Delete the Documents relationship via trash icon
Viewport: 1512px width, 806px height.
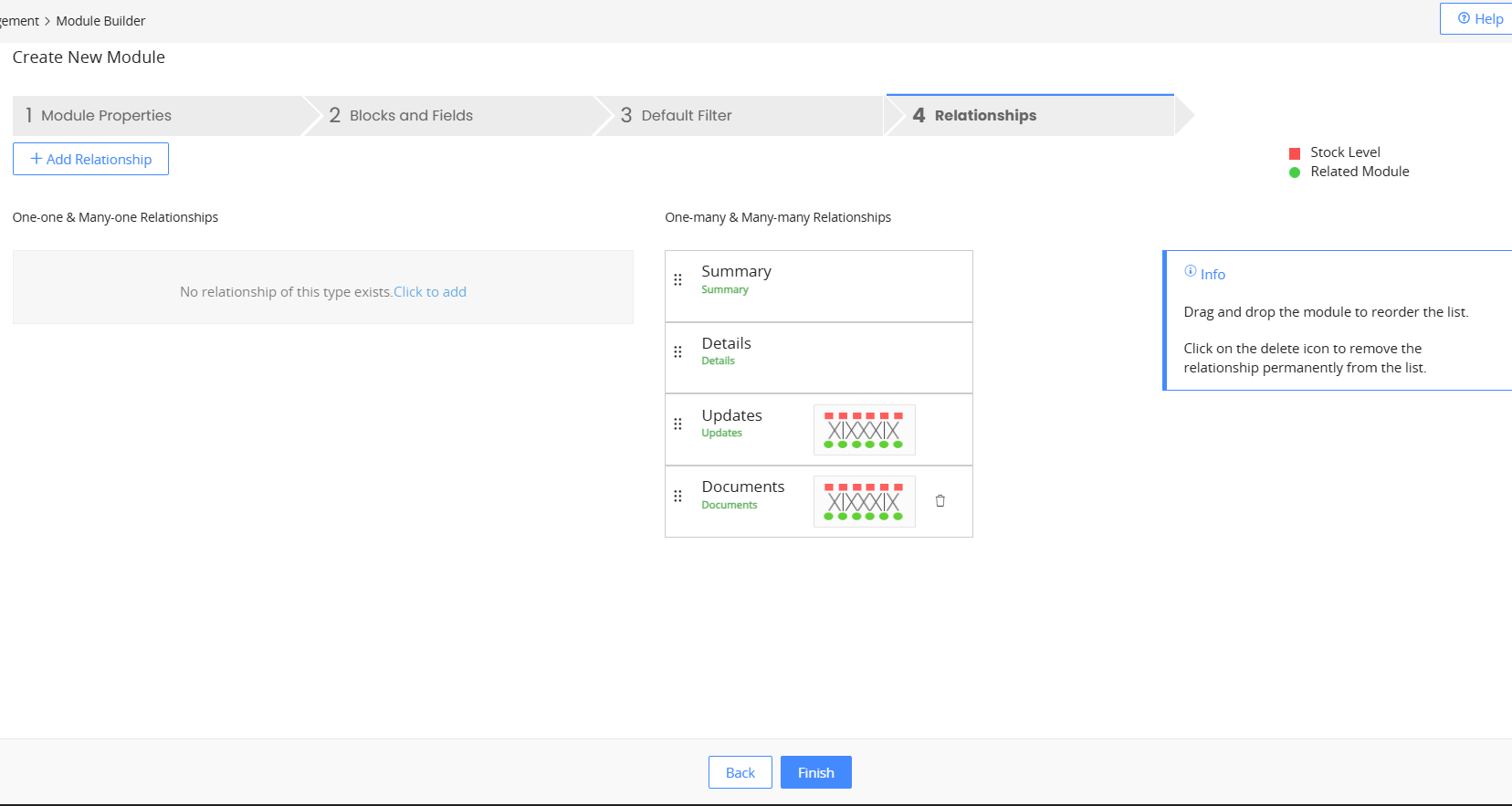940,501
